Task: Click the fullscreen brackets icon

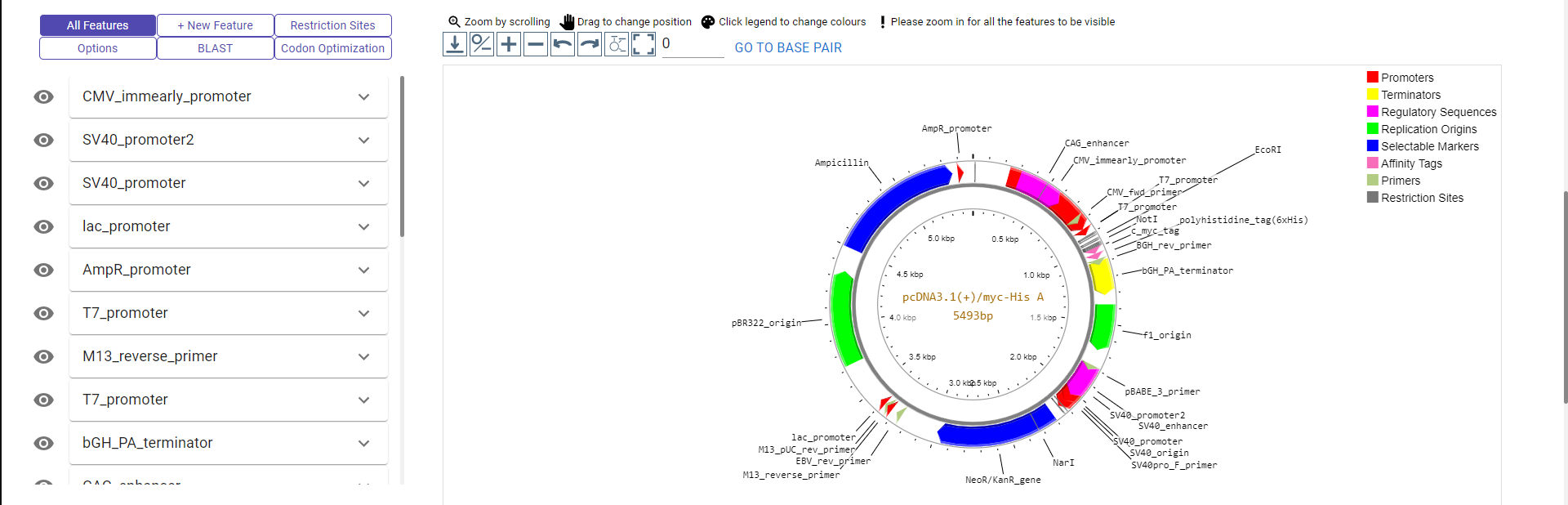Action: 644,44
